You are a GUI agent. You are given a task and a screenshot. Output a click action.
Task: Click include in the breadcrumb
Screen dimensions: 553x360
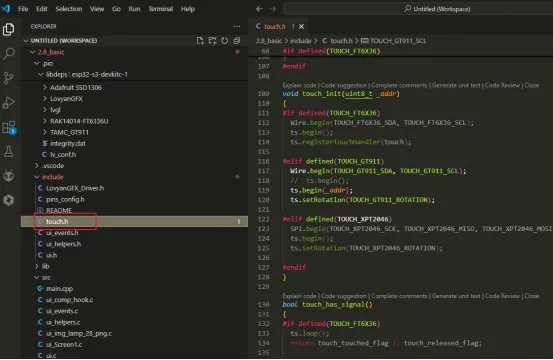300,41
